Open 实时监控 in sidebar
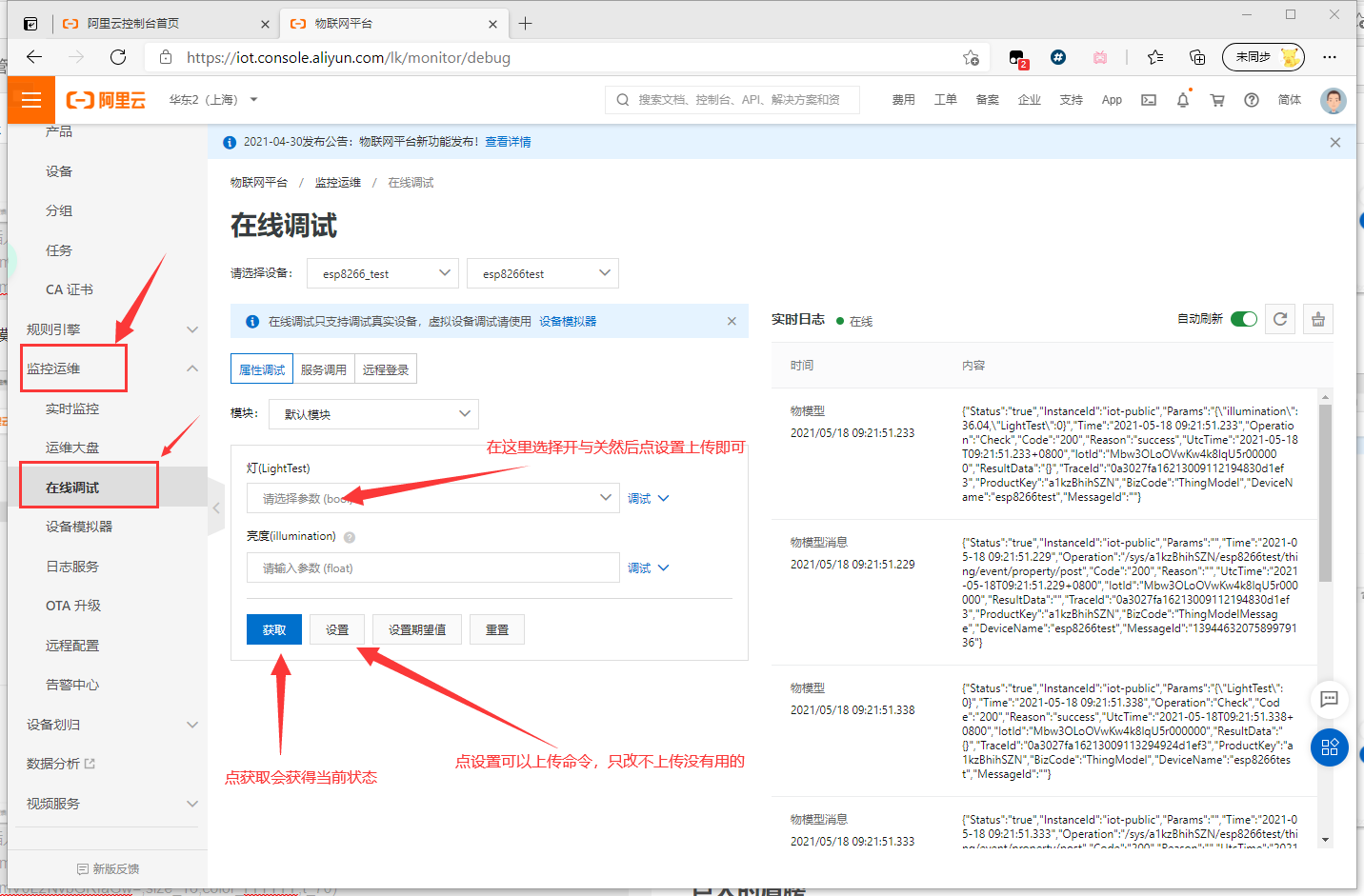 pyautogui.click(x=72, y=408)
